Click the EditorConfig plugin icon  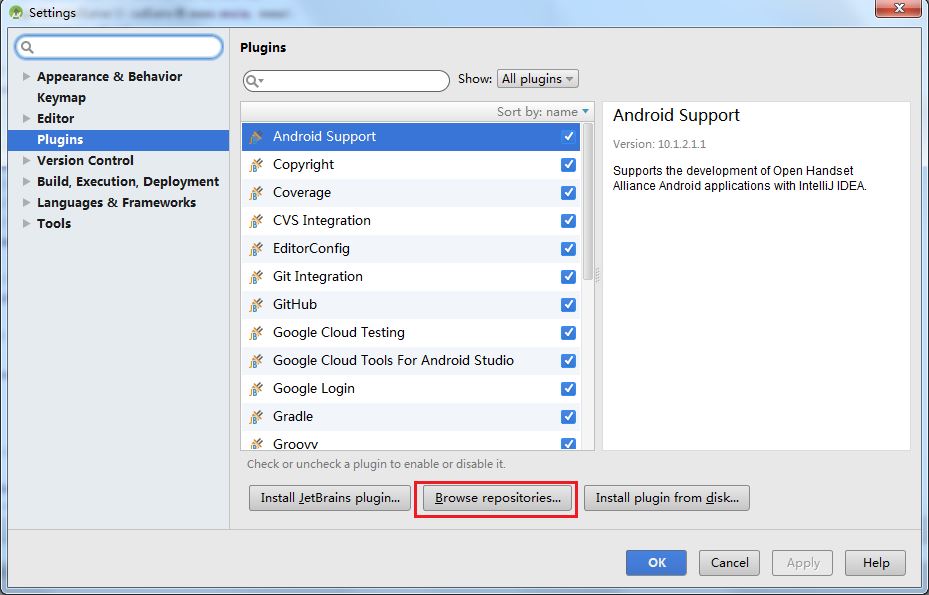pyautogui.click(x=256, y=249)
